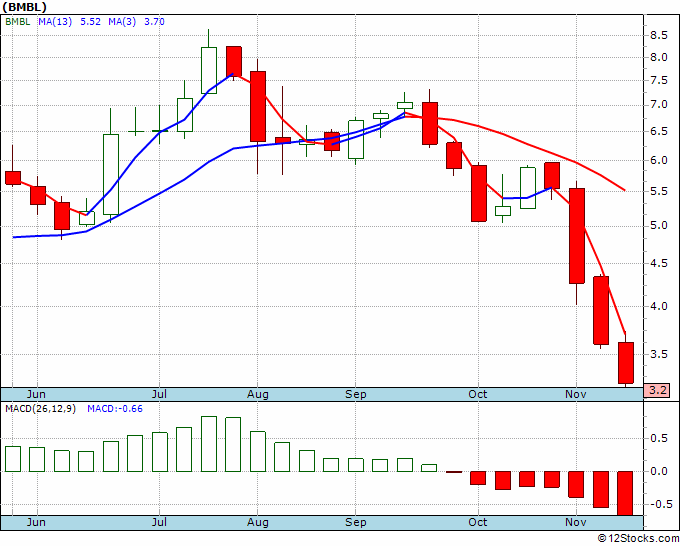Viewport: 680px width, 546px height.
Task: Click the Aug marker on upper timeline
Action: click(258, 394)
